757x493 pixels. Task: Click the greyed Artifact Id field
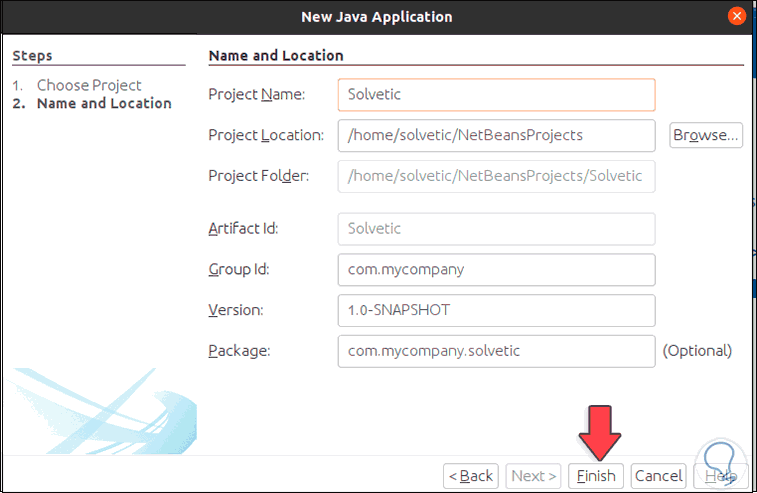coord(496,228)
